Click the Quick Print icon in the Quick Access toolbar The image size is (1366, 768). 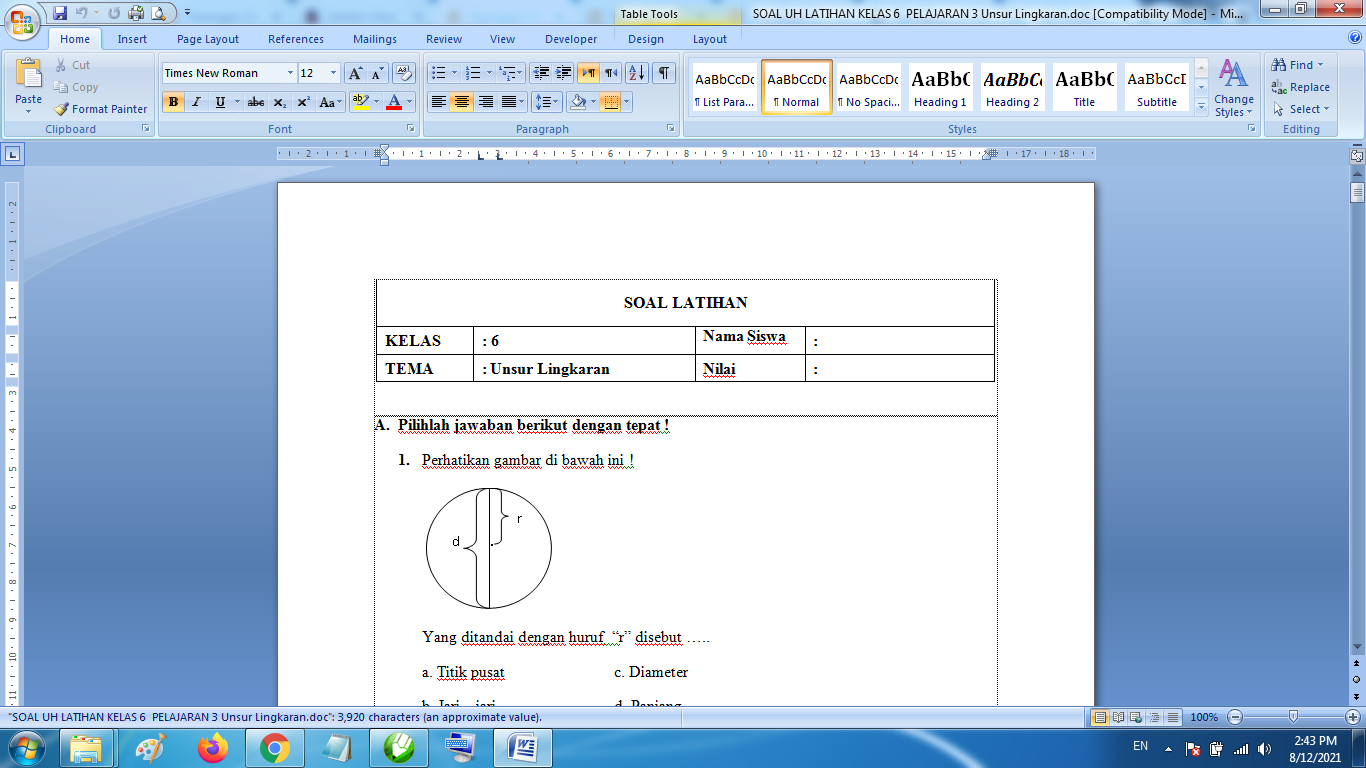pos(135,13)
